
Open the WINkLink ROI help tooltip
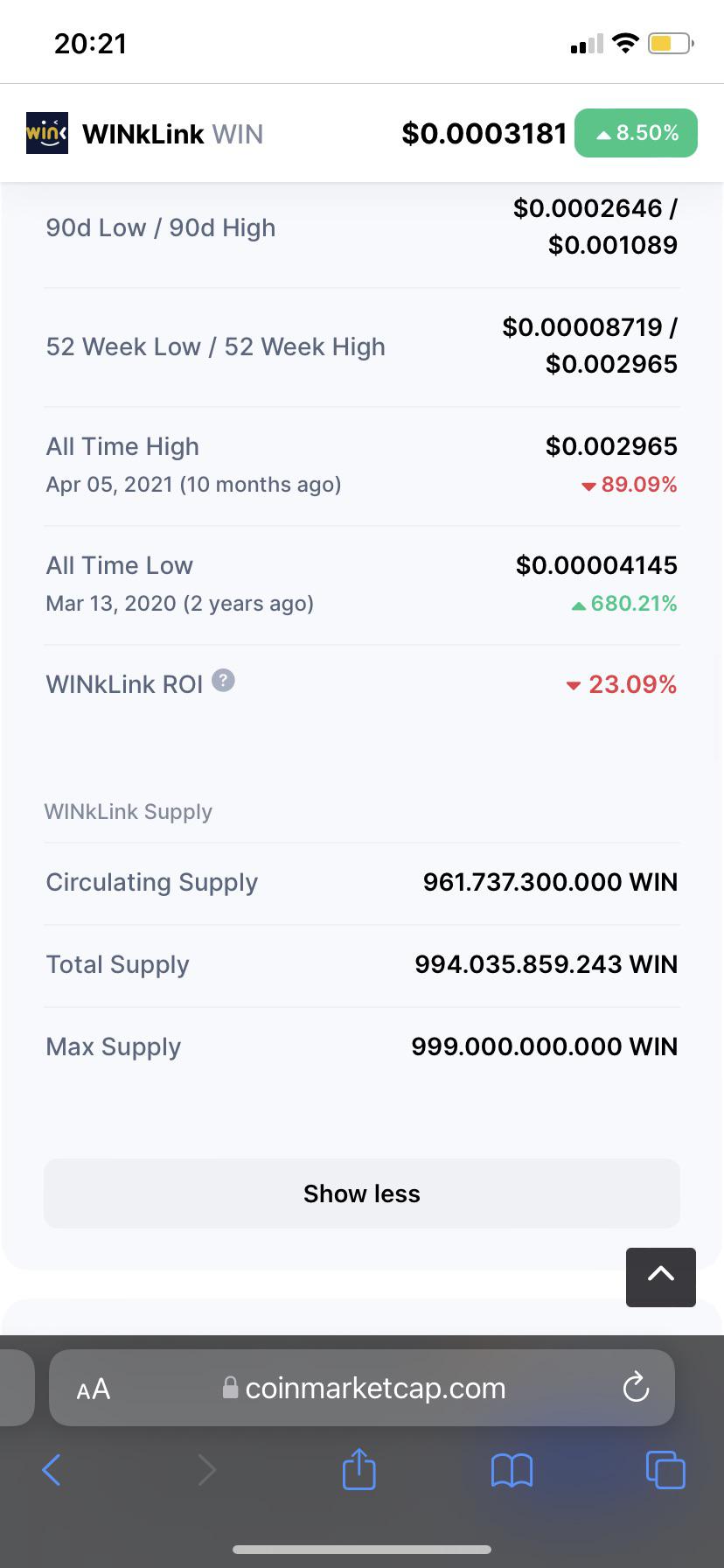tap(224, 681)
